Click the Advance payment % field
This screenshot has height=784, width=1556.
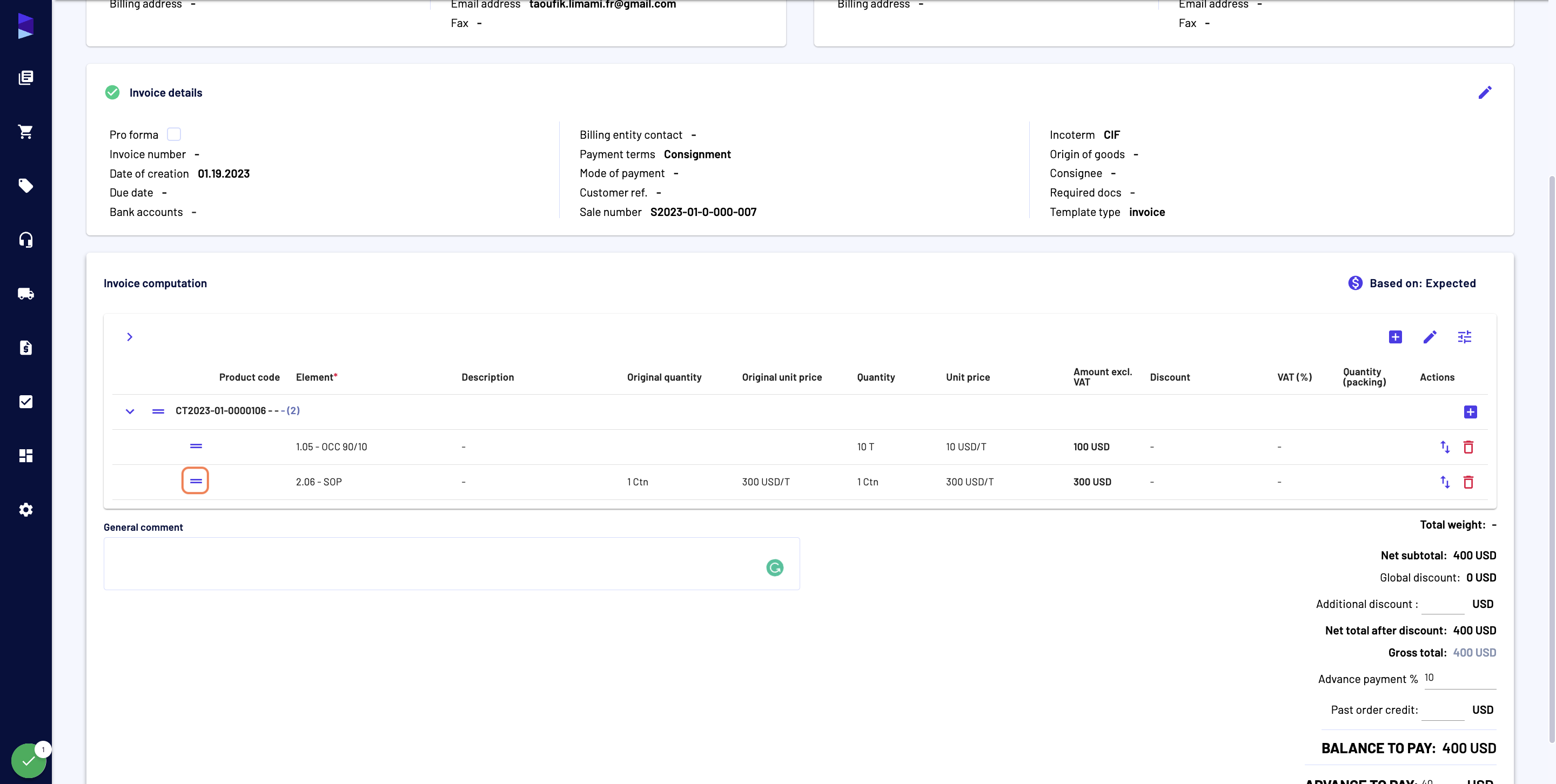[x=1459, y=678]
